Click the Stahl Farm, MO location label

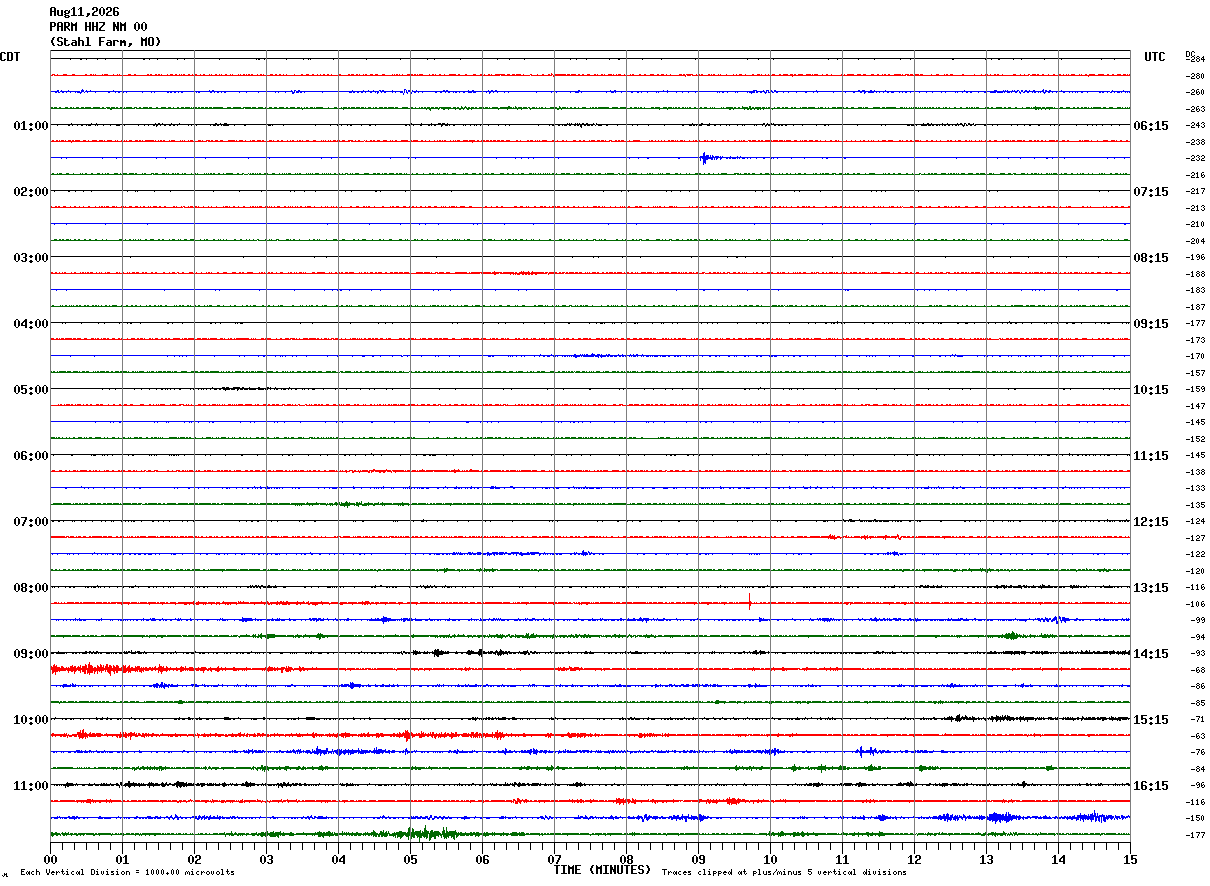pyautogui.click(x=105, y=42)
